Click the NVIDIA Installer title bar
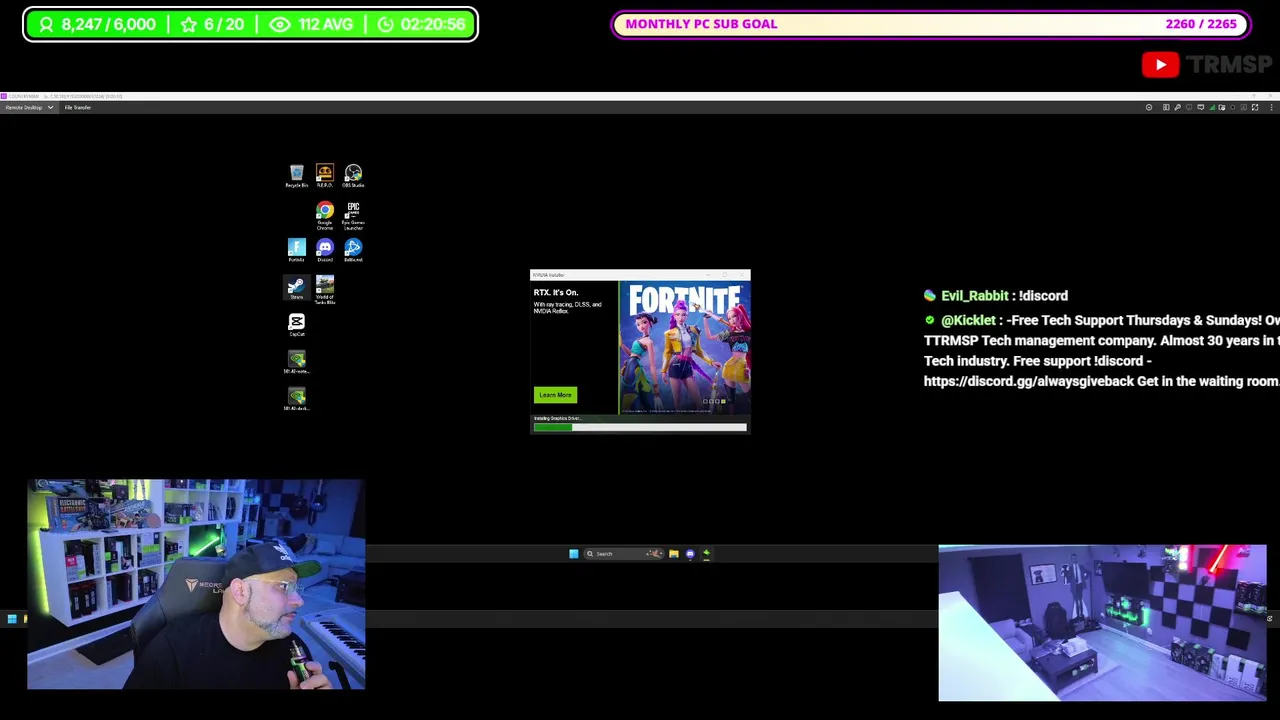Viewport: 1280px width, 720px height. tap(640, 274)
